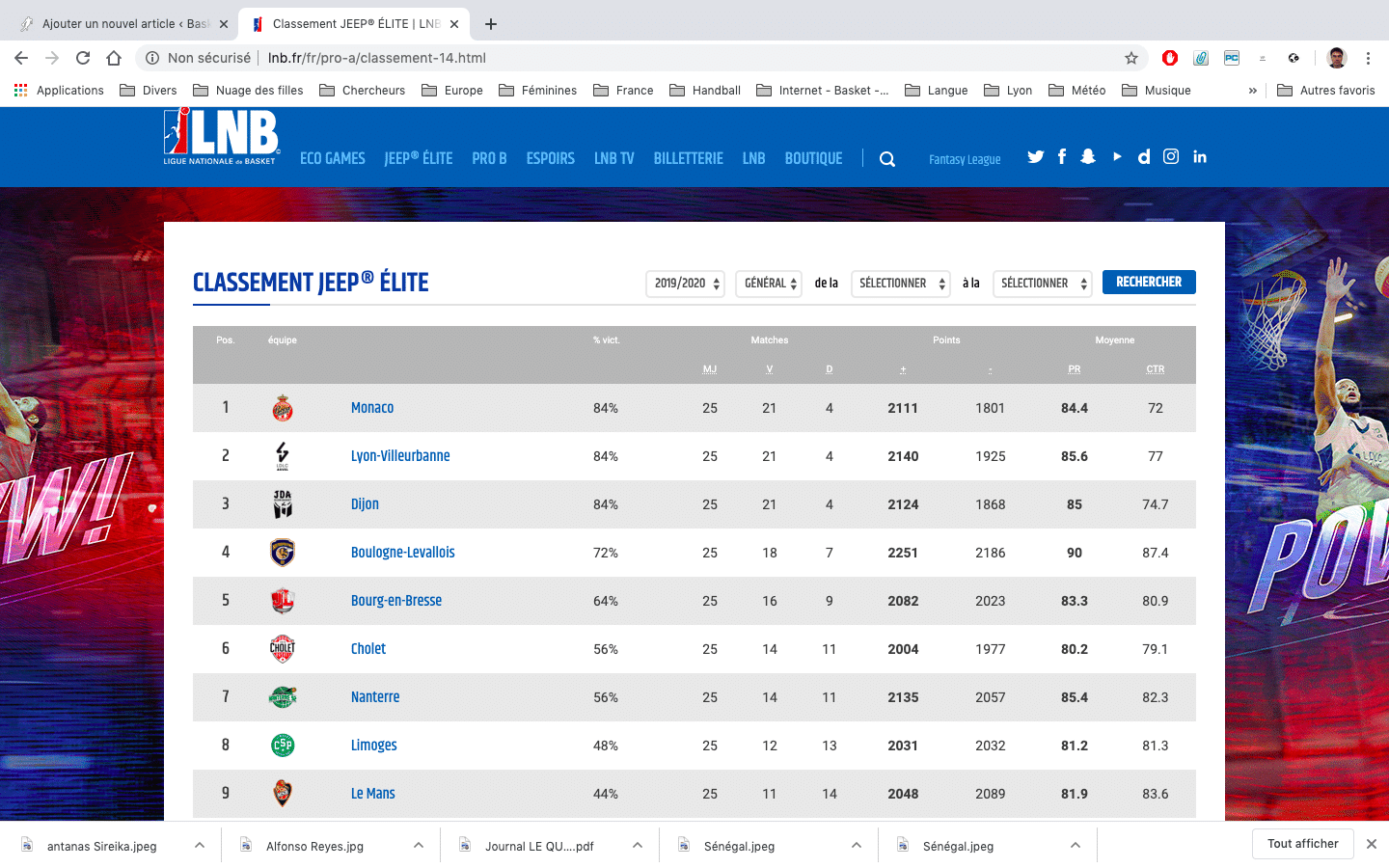The image size is (1389, 868).
Task: Click the Boulogne-Levallois team logo
Action: (x=283, y=553)
